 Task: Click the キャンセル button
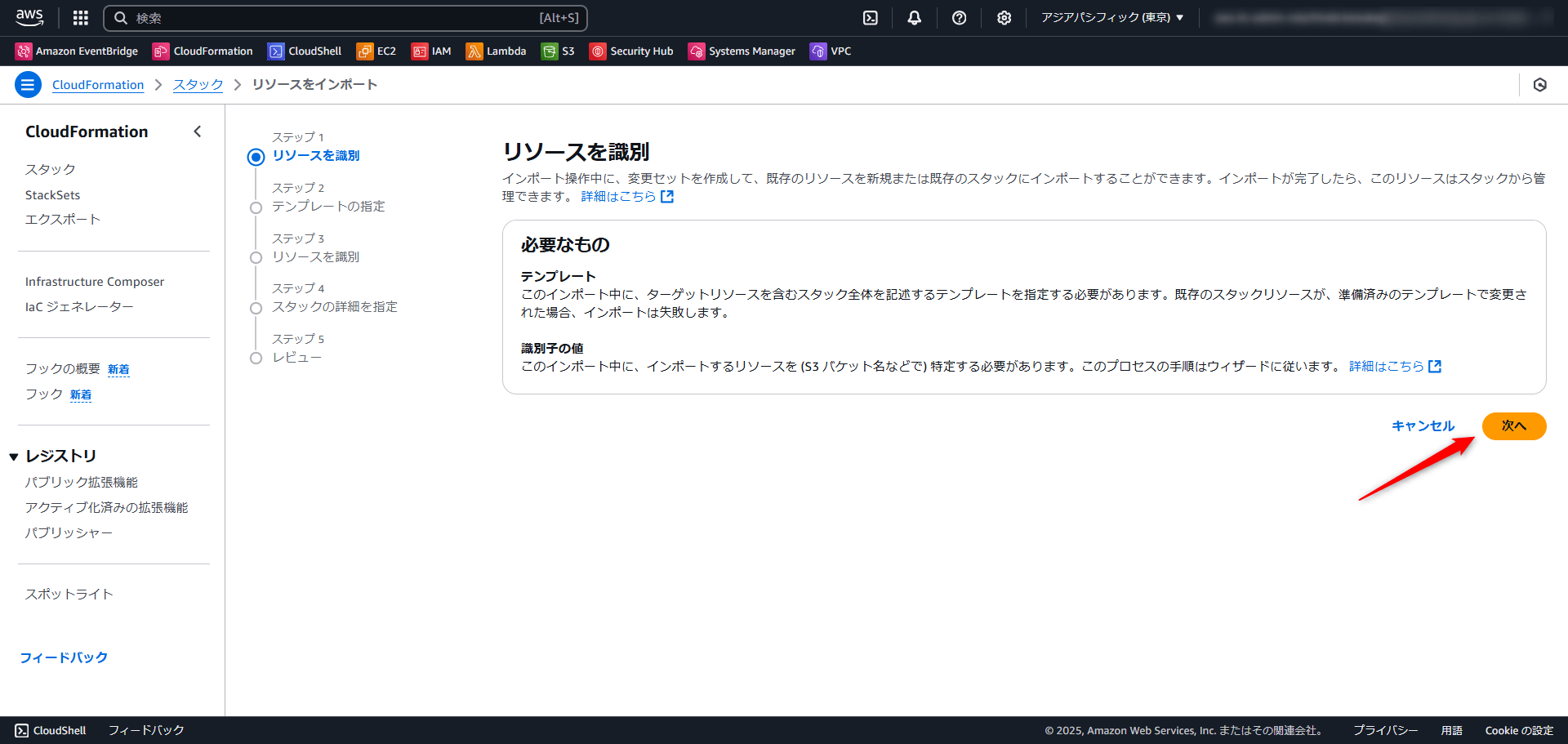pos(1423,426)
